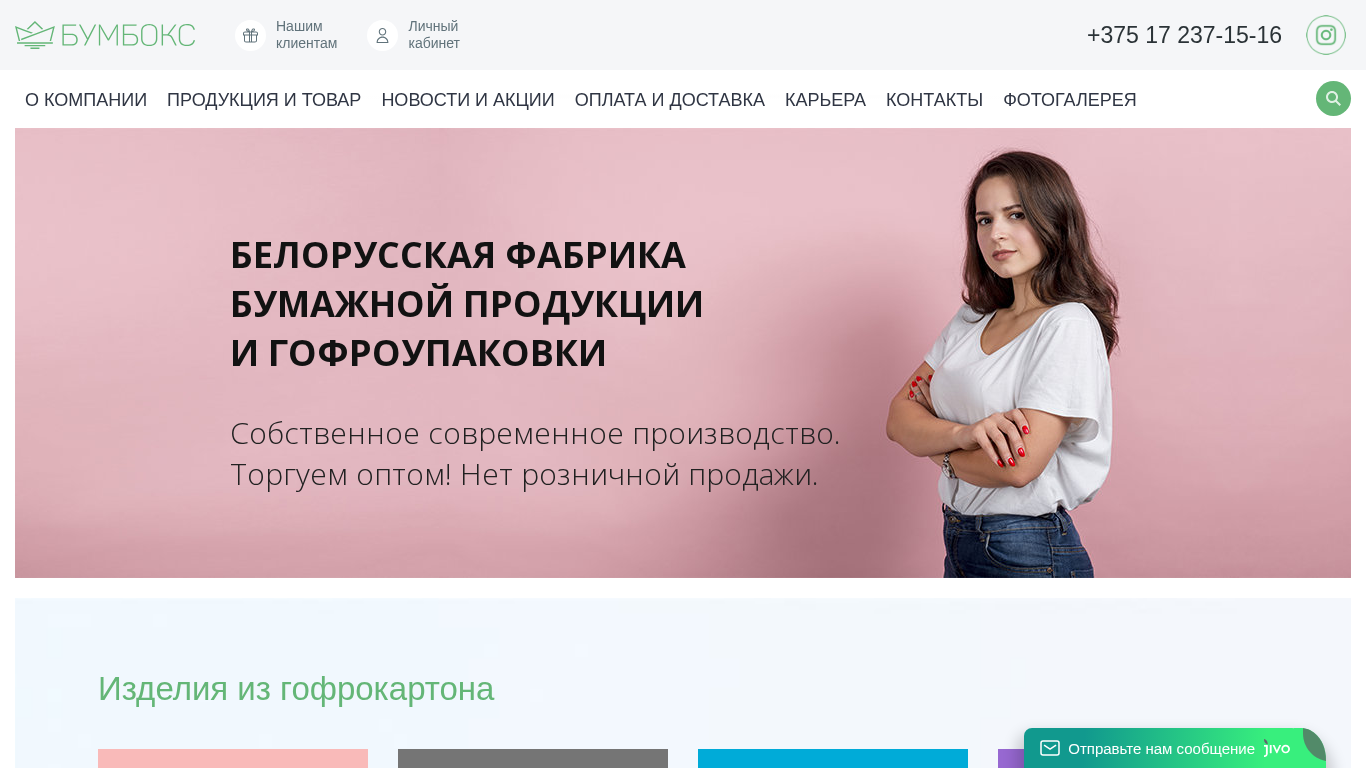This screenshot has width=1366, height=768.
Task: Click the Бумбокс paper boat logo
Action: [35, 35]
